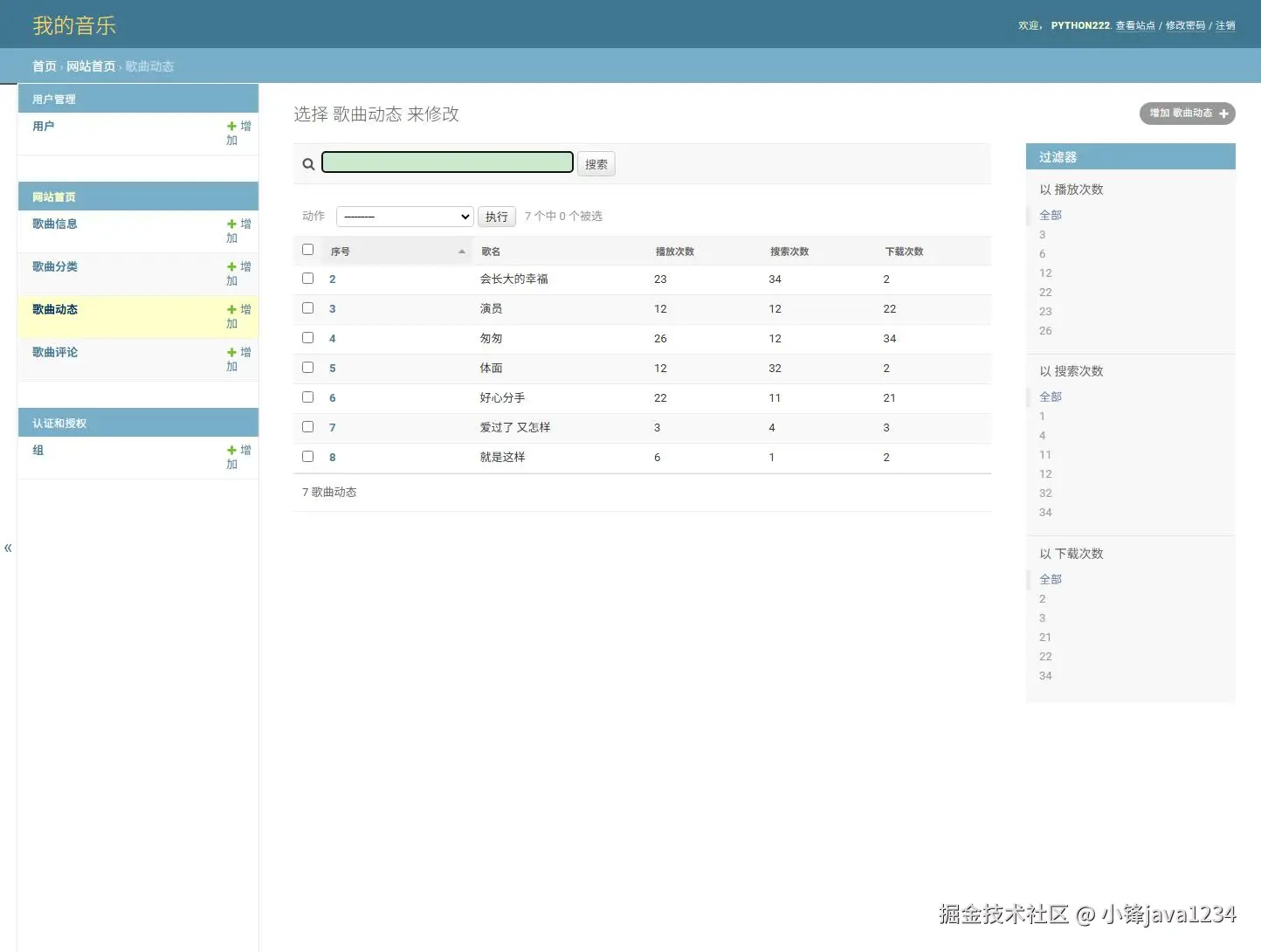1261x952 pixels.
Task: Sort by the 搜索次数 column header
Action: click(789, 252)
